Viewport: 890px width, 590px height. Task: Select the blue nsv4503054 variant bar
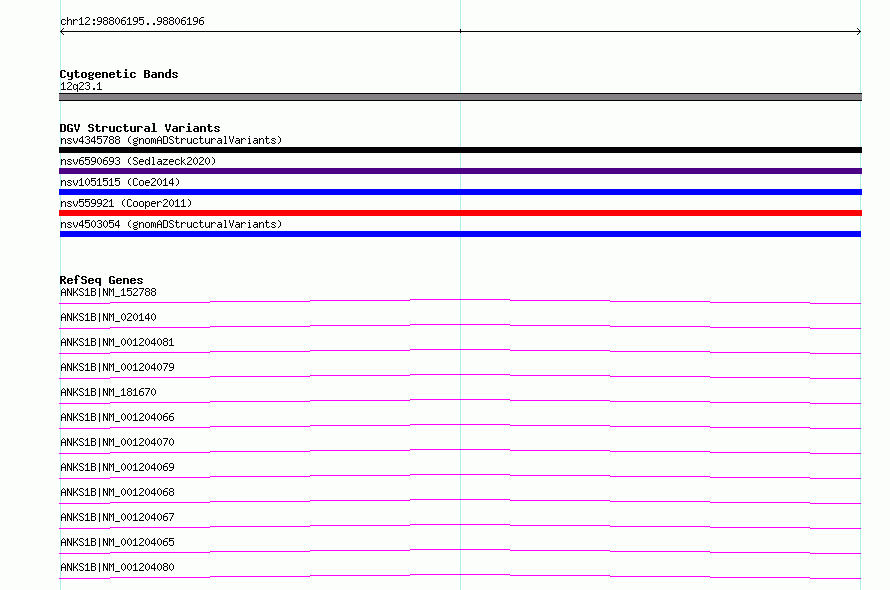pos(460,234)
